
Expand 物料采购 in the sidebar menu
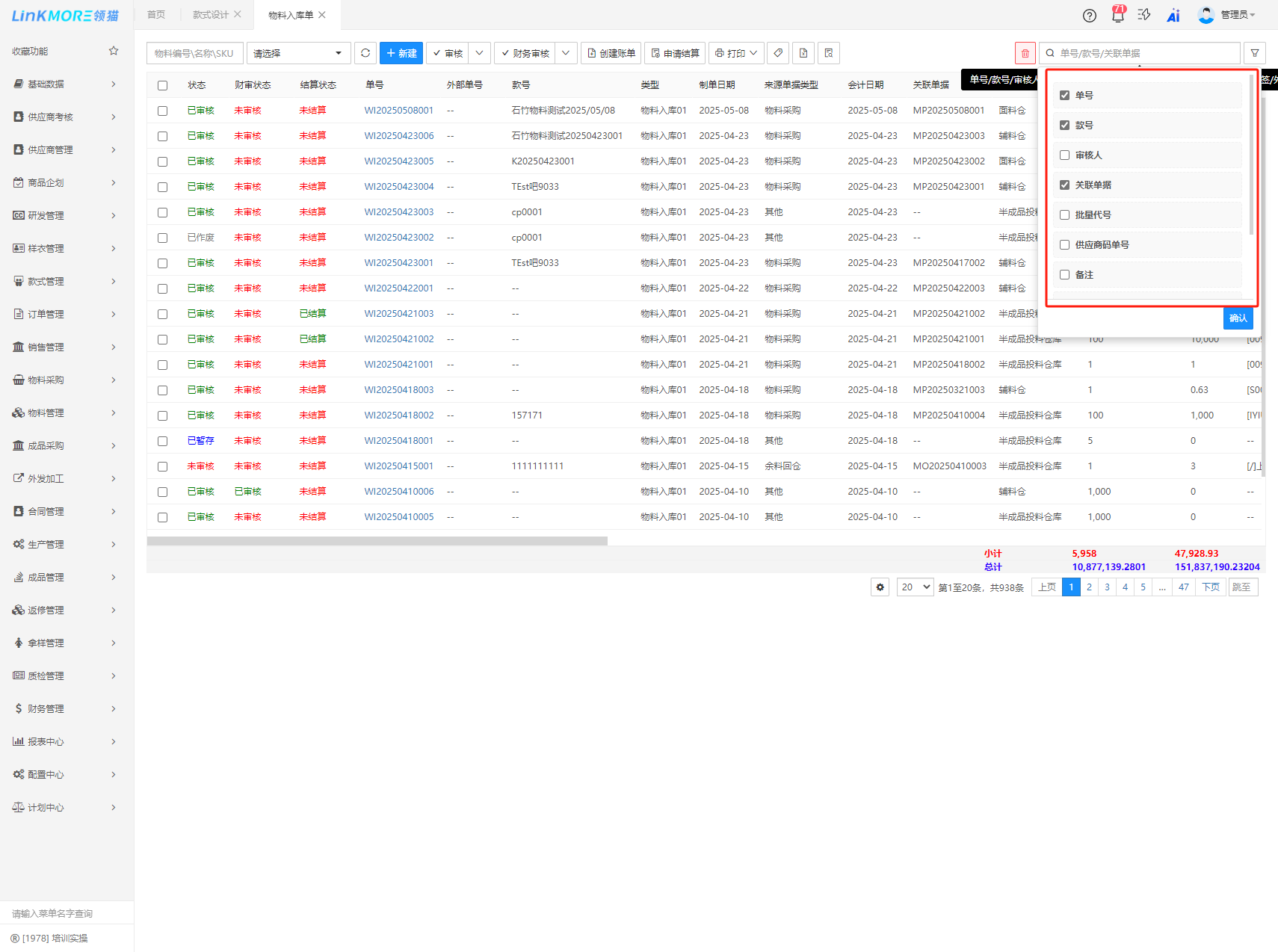[66, 380]
